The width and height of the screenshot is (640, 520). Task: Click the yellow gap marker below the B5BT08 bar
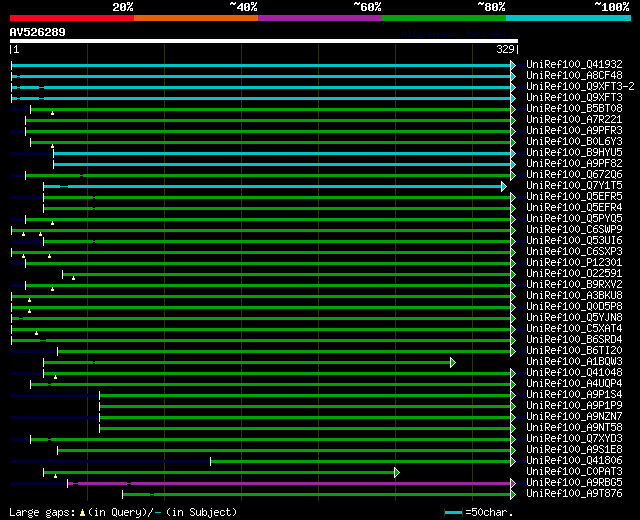point(53,113)
